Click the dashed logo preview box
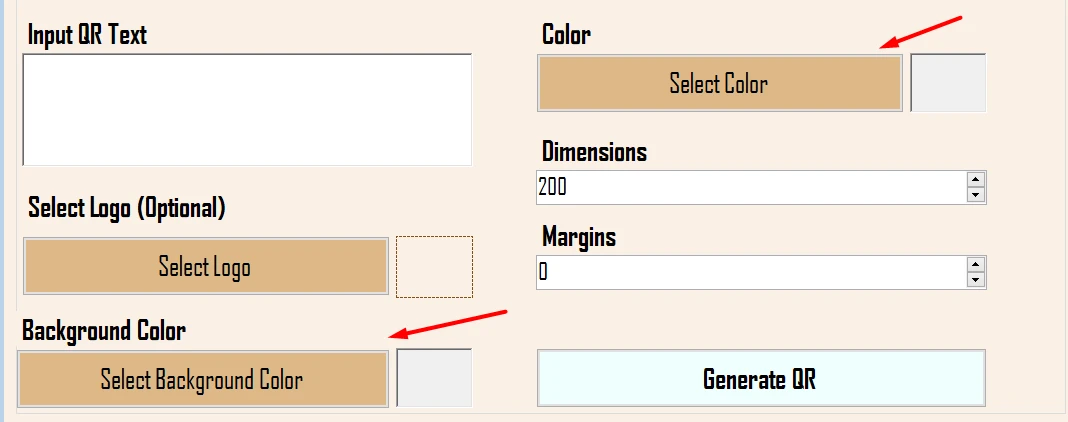This screenshot has width=1068, height=422. (x=434, y=267)
